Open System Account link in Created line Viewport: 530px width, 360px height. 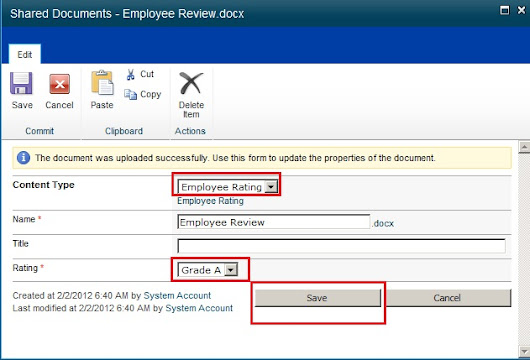[177, 296]
